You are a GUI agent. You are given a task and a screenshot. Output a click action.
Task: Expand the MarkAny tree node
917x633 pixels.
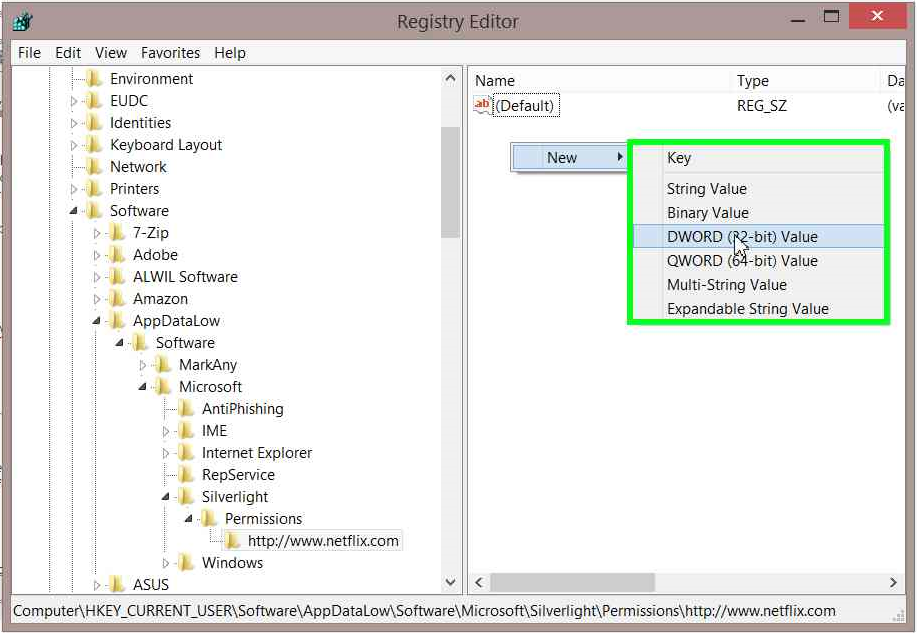pyautogui.click(x=143, y=365)
